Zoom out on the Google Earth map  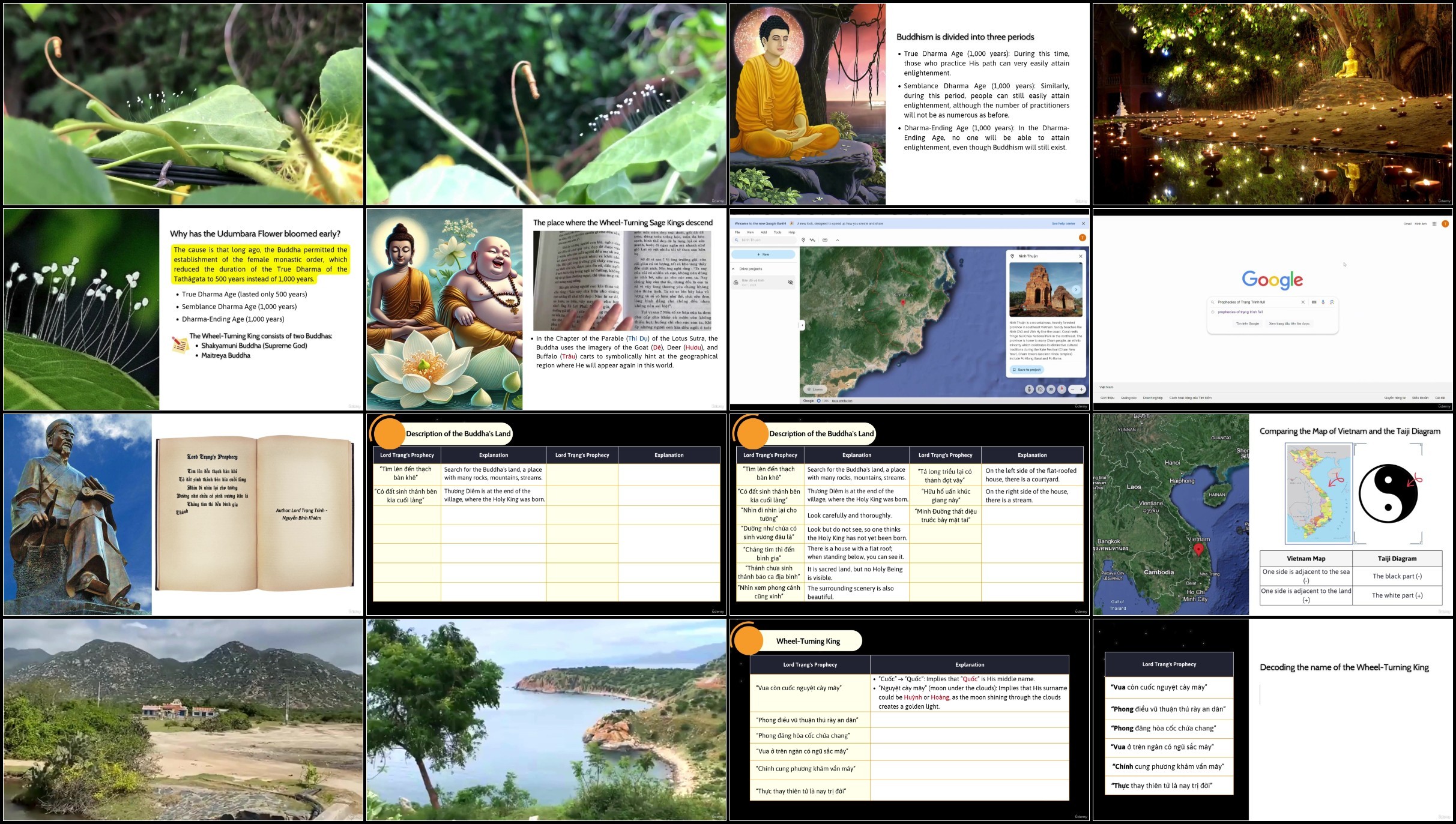[x=1072, y=389]
